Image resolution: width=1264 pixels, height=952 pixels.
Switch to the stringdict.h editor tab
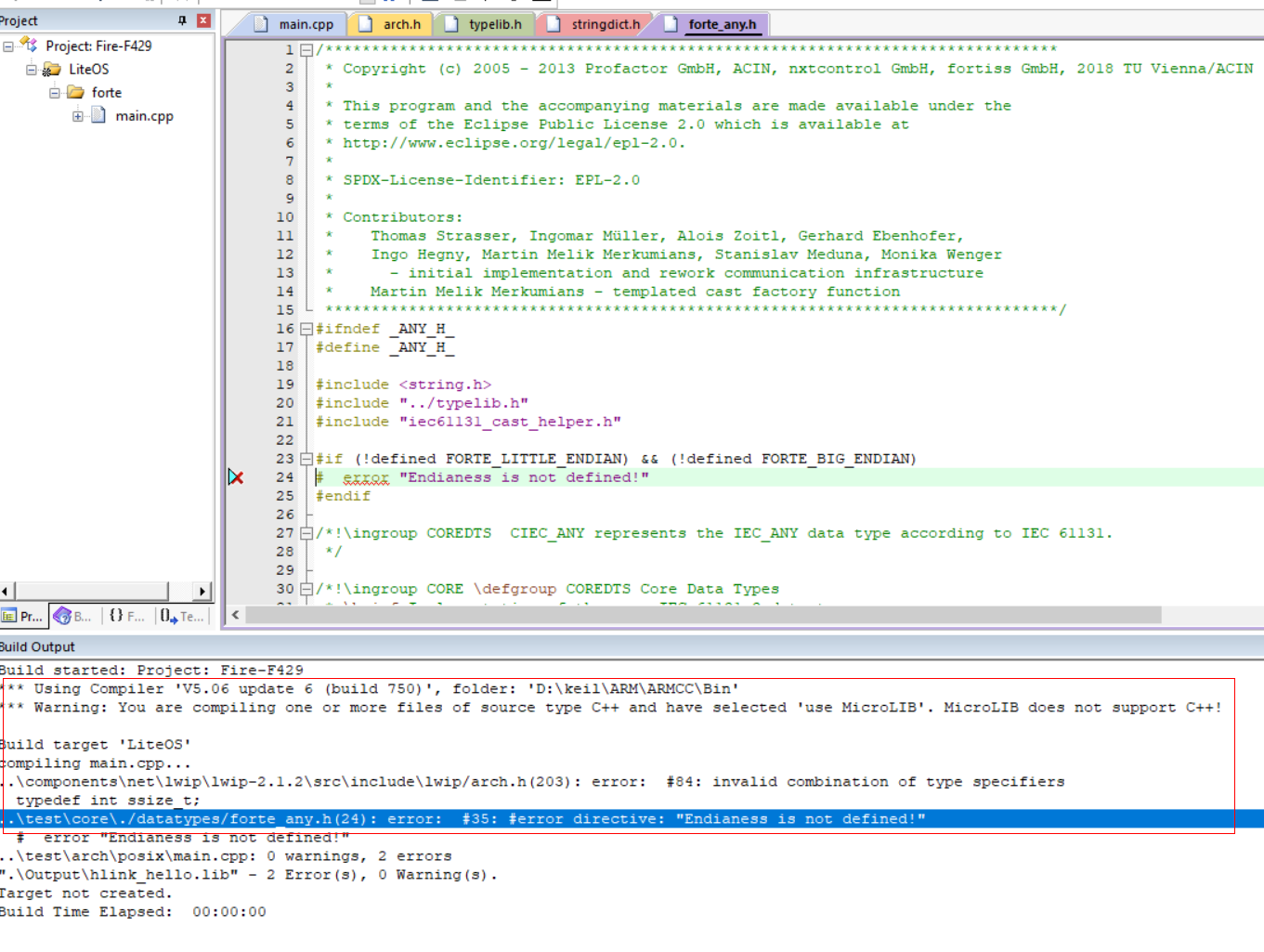coord(594,24)
